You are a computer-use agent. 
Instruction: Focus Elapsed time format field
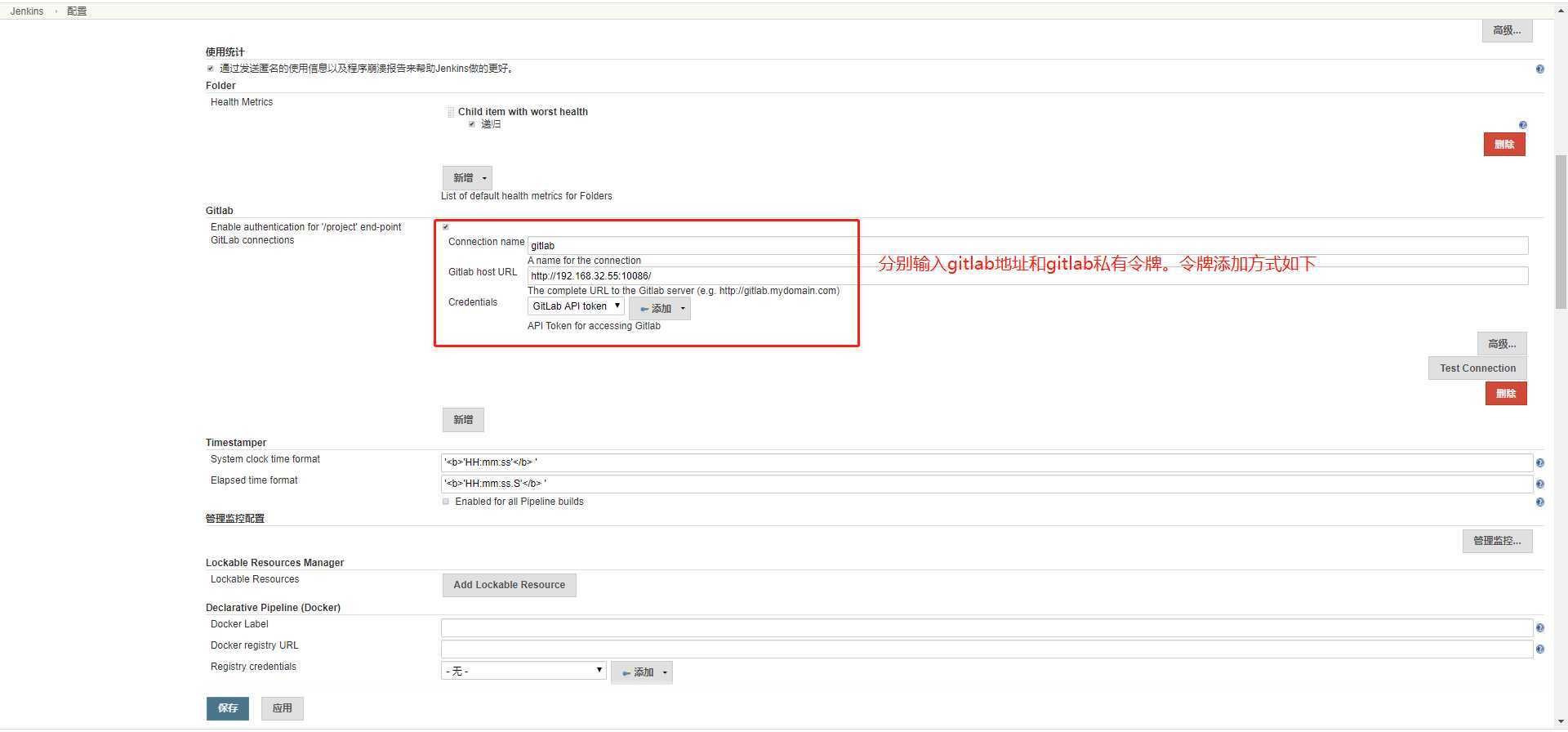987,484
